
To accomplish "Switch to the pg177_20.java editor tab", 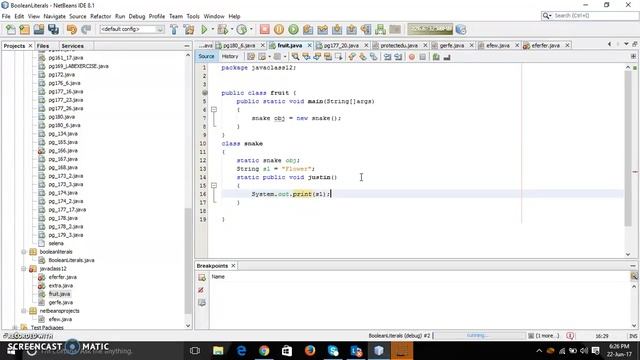I will point(341,45).
